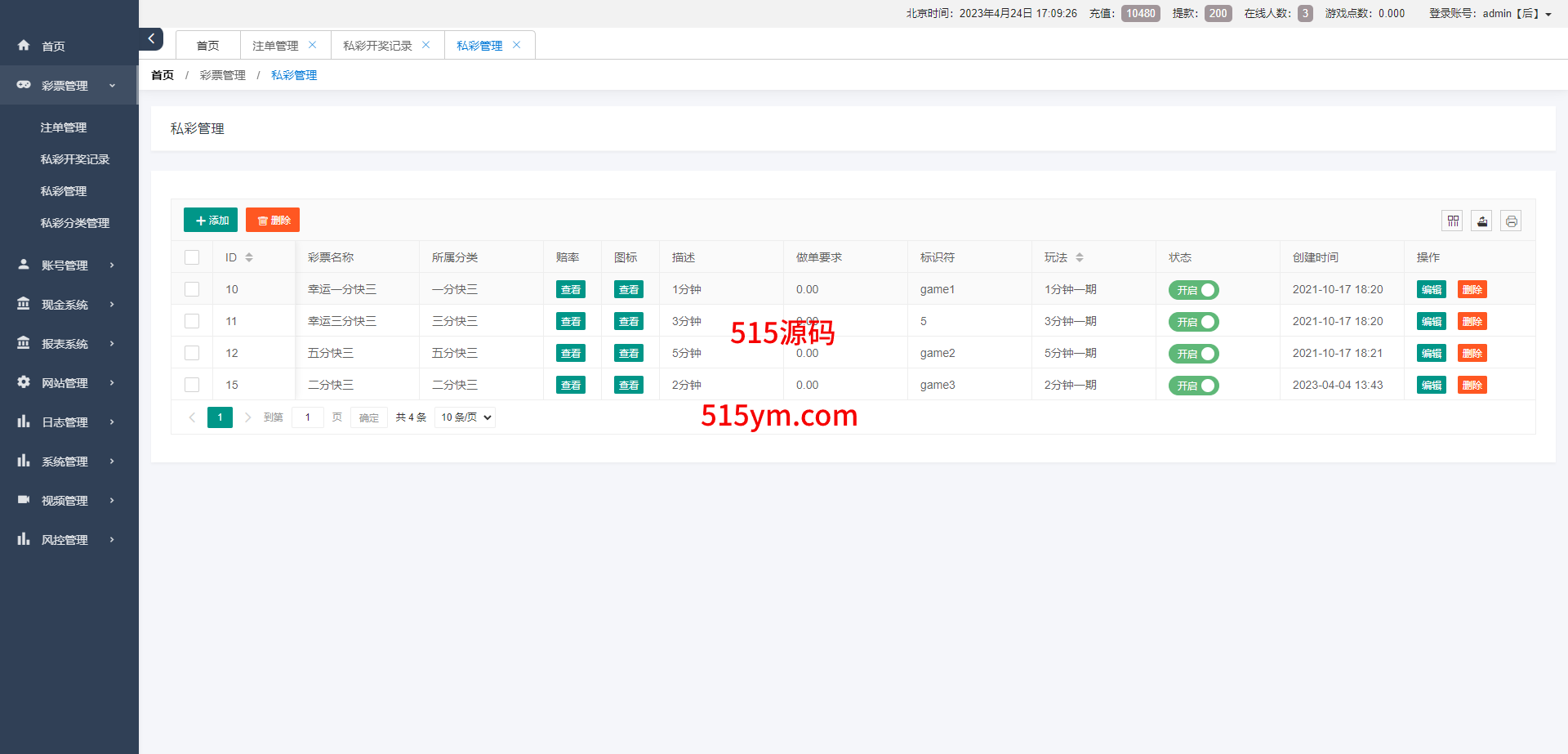
Task: Click the column filter grid icon
Action: tap(1452, 221)
